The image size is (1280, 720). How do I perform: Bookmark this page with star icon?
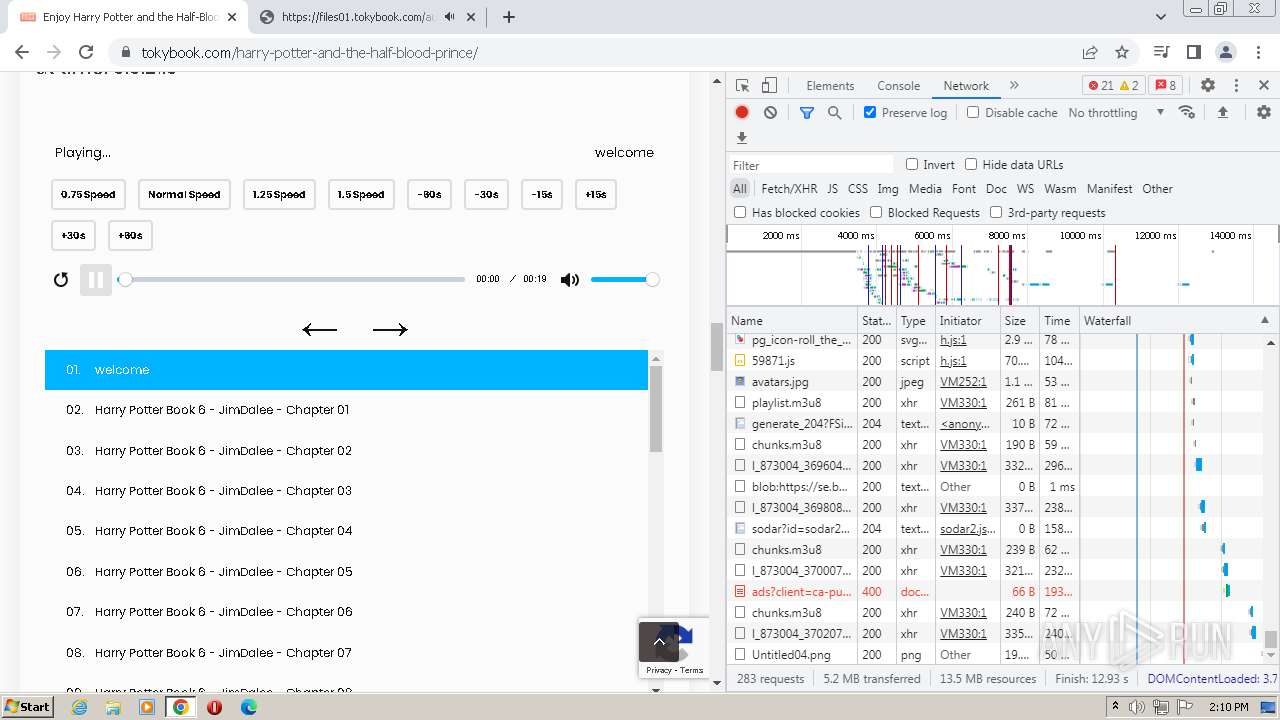pyautogui.click(x=1122, y=52)
